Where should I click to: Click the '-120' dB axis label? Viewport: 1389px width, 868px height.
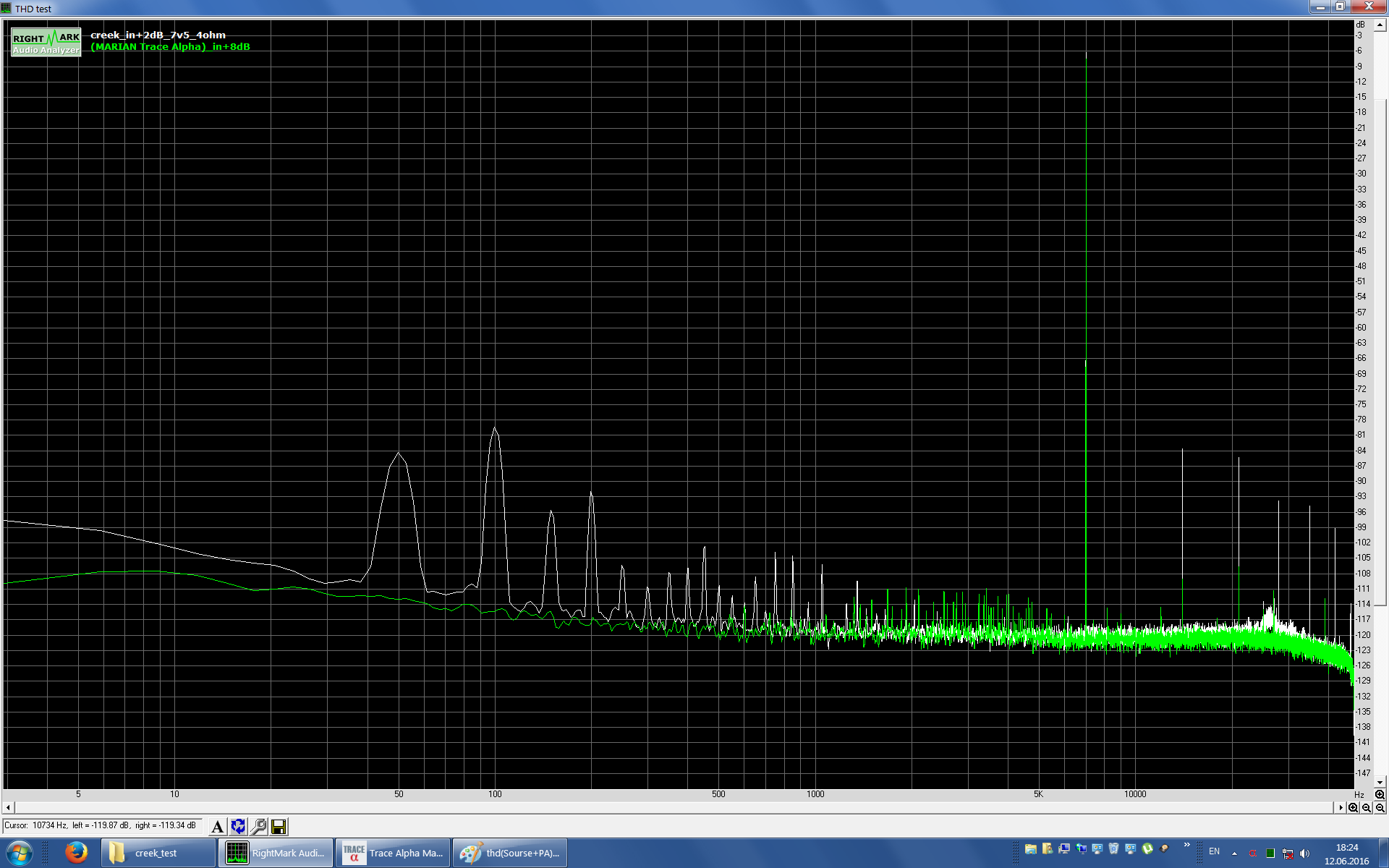1363,634
